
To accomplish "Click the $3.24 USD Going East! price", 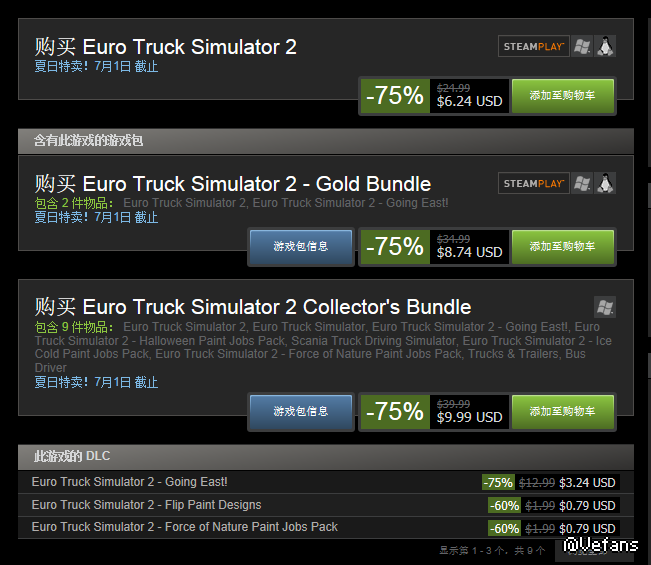I will click(587, 483).
